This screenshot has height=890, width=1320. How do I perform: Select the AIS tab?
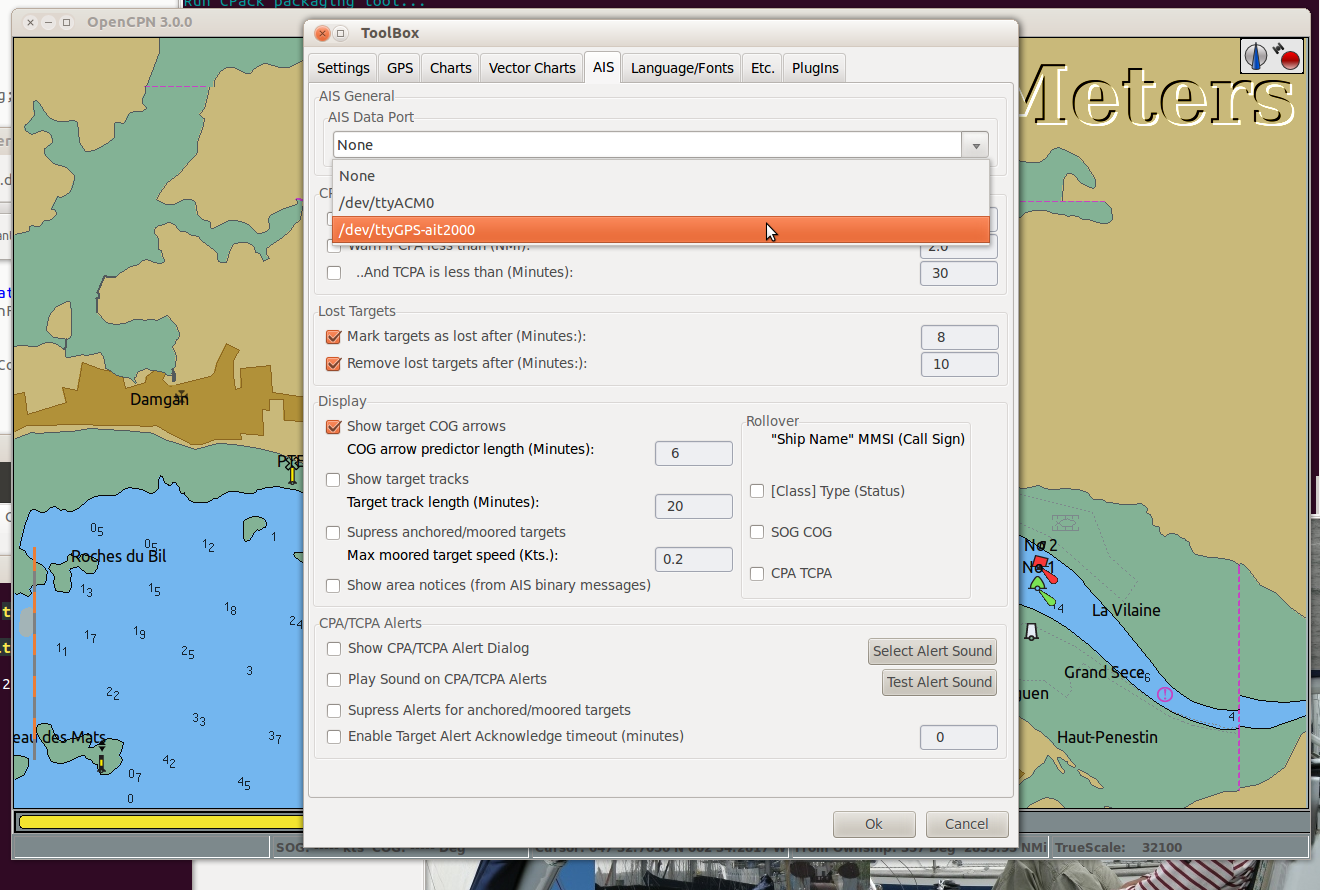[603, 67]
